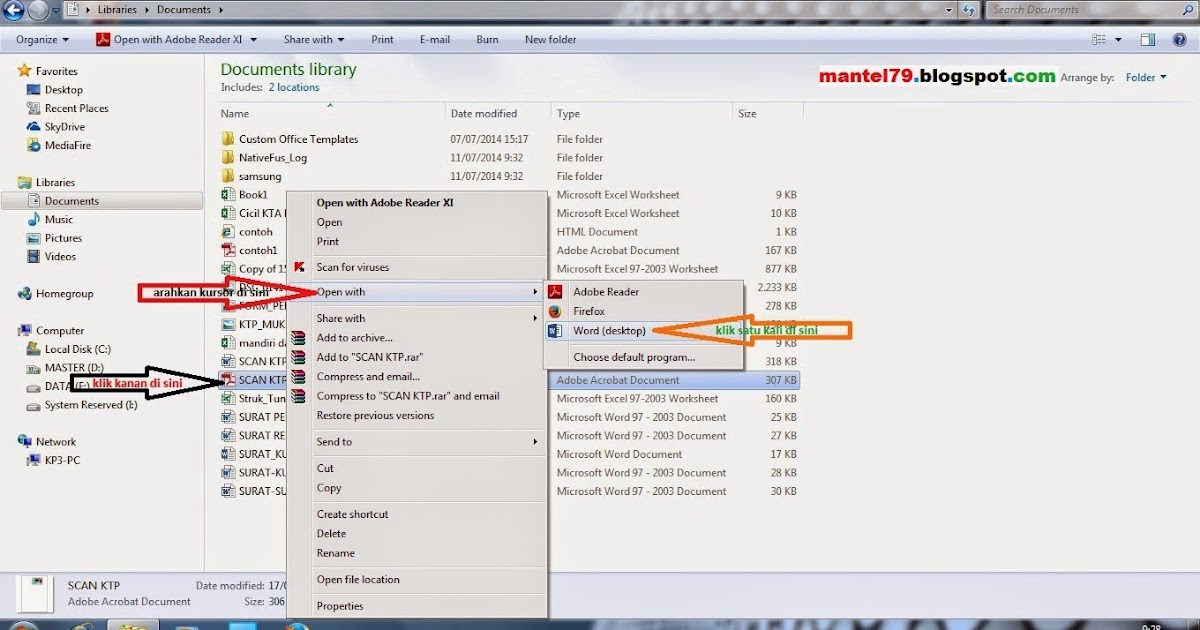Click the Word (desktop) icon in the submenu
The width and height of the screenshot is (1200, 630).
pyautogui.click(x=554, y=330)
